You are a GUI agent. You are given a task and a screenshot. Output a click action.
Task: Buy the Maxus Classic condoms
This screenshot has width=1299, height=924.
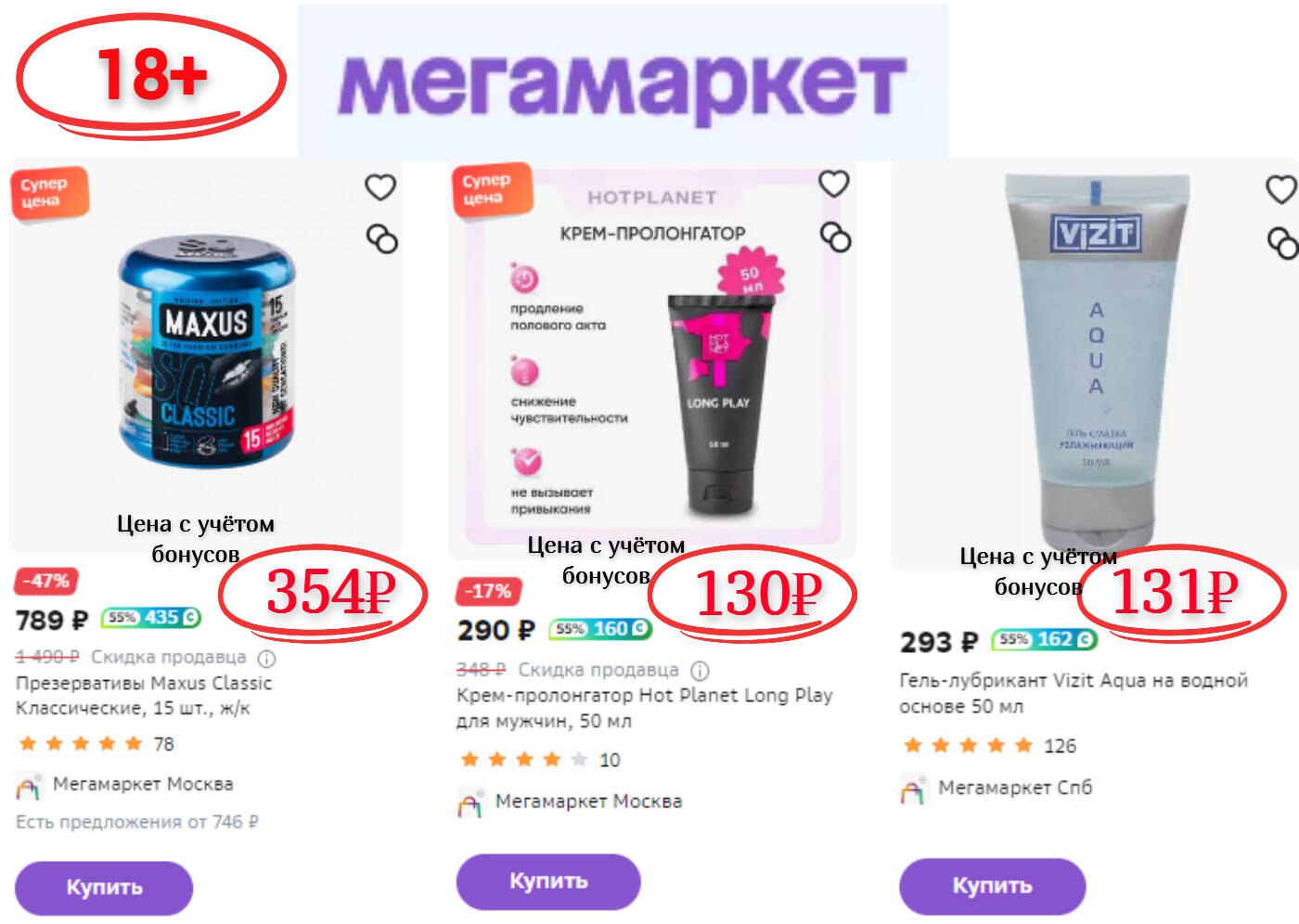pos(104,888)
